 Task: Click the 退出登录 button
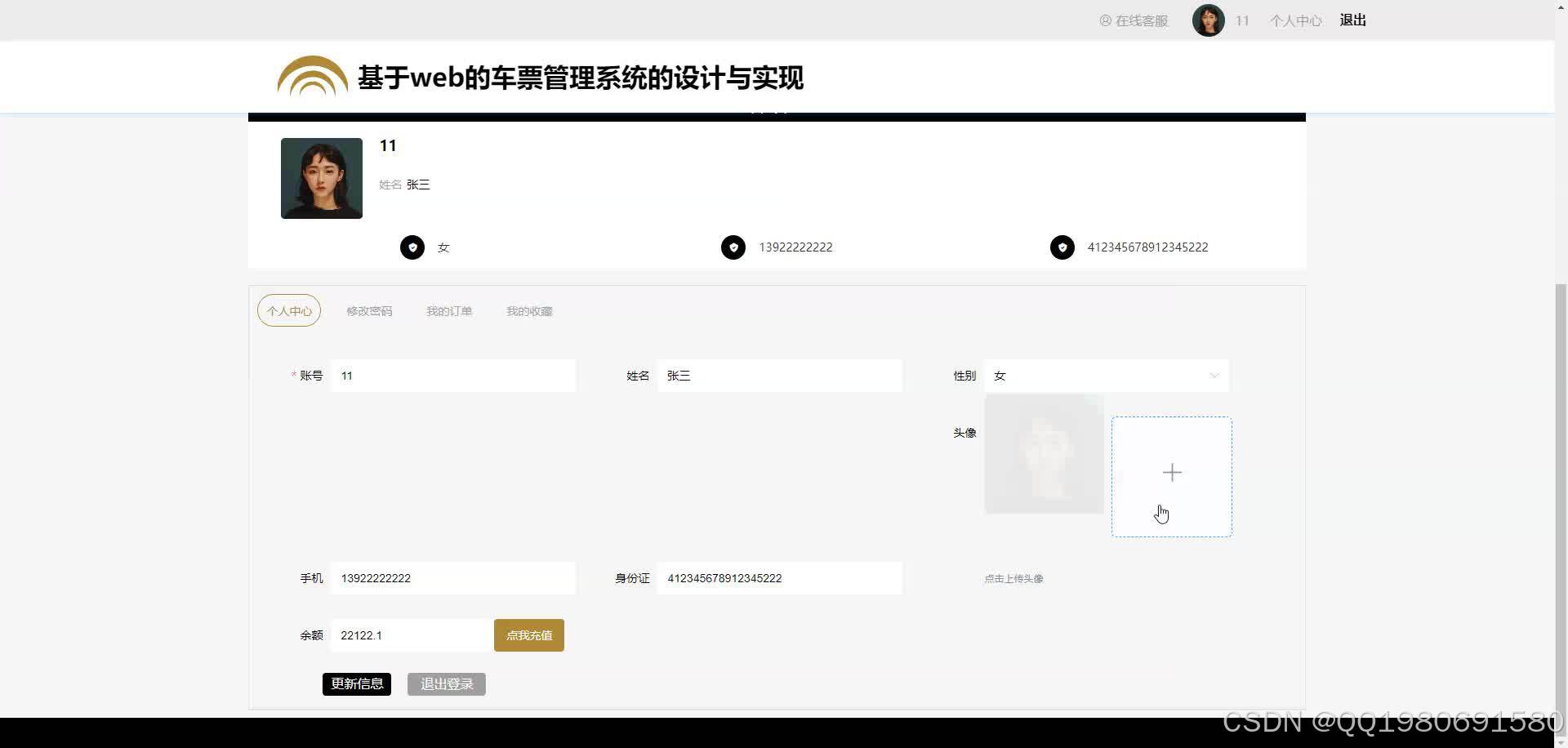point(446,683)
